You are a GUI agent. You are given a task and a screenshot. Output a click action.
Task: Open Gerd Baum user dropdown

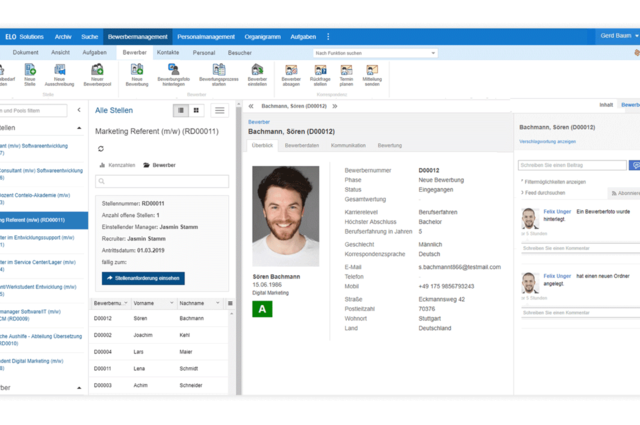click(618, 36)
